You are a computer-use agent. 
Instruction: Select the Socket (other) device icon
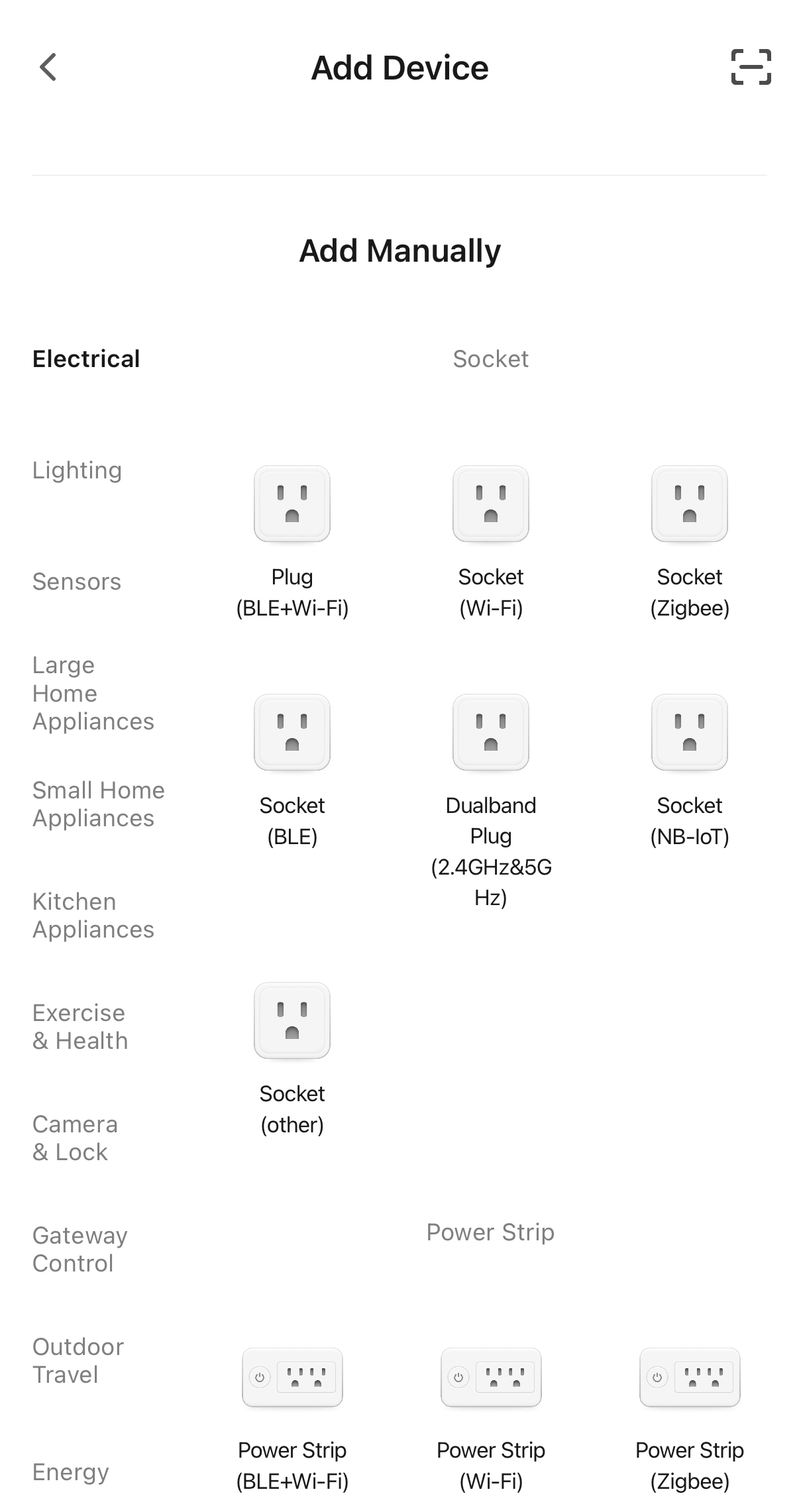292,1020
